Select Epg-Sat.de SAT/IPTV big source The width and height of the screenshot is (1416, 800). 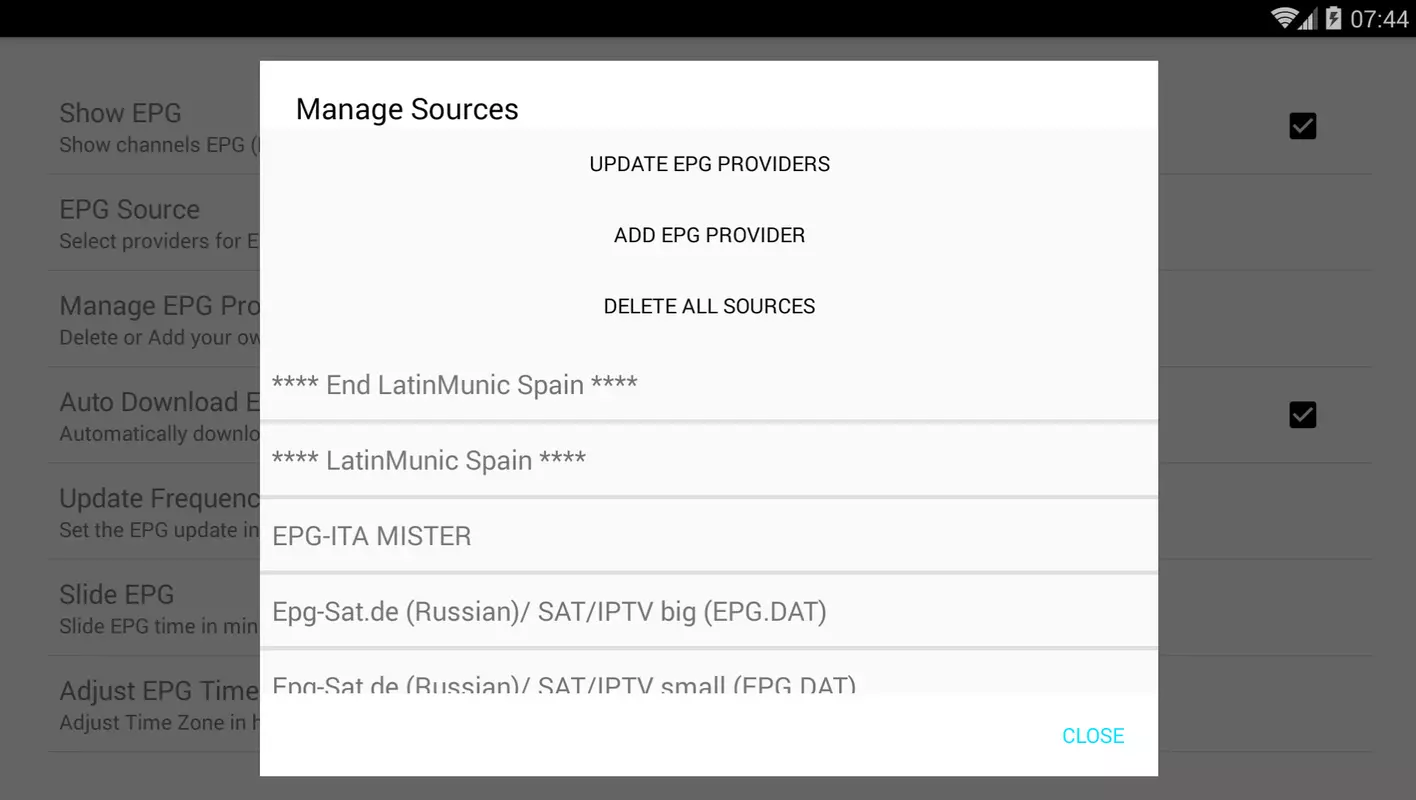pyautogui.click(x=709, y=611)
